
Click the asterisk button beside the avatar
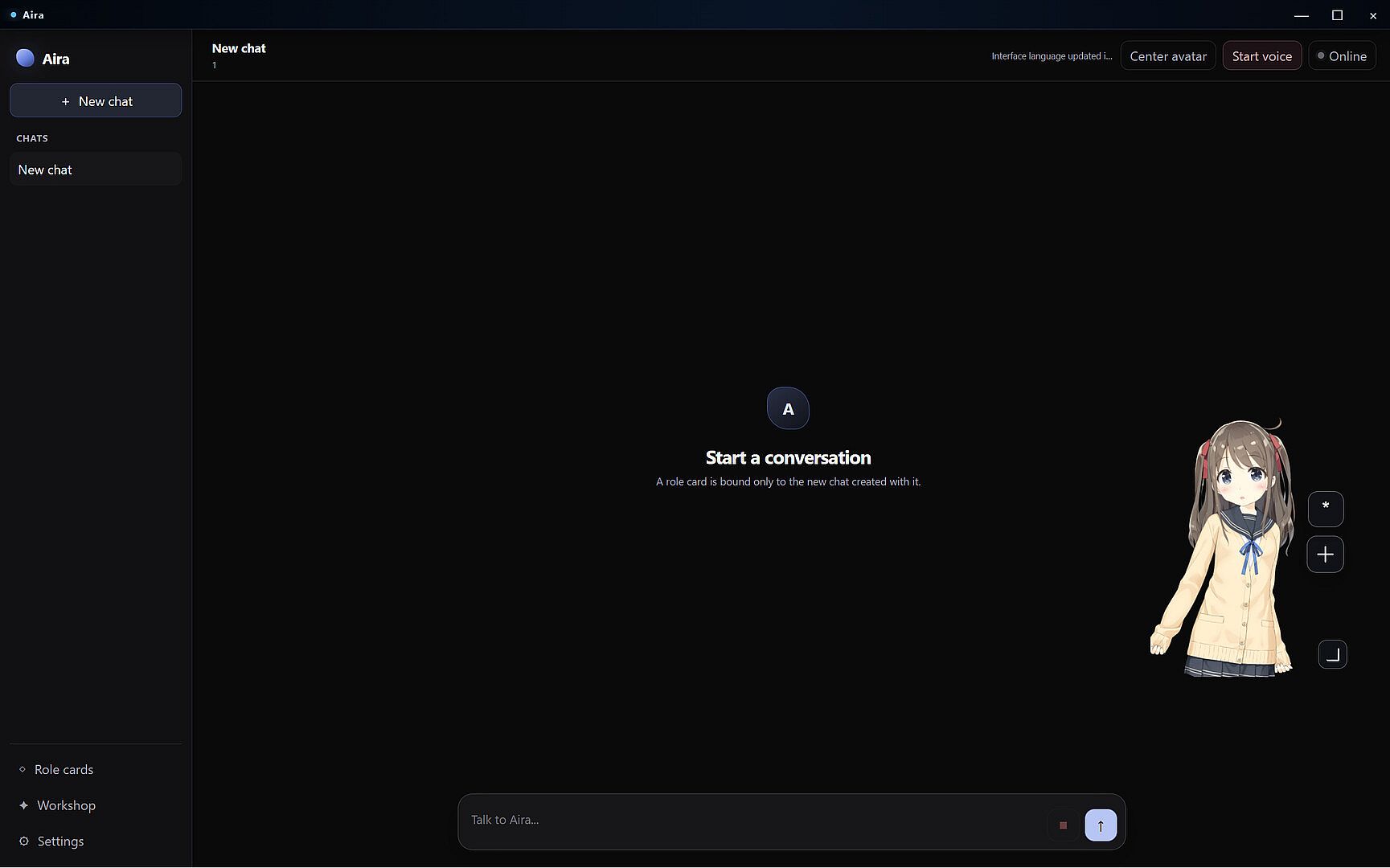pyautogui.click(x=1325, y=509)
